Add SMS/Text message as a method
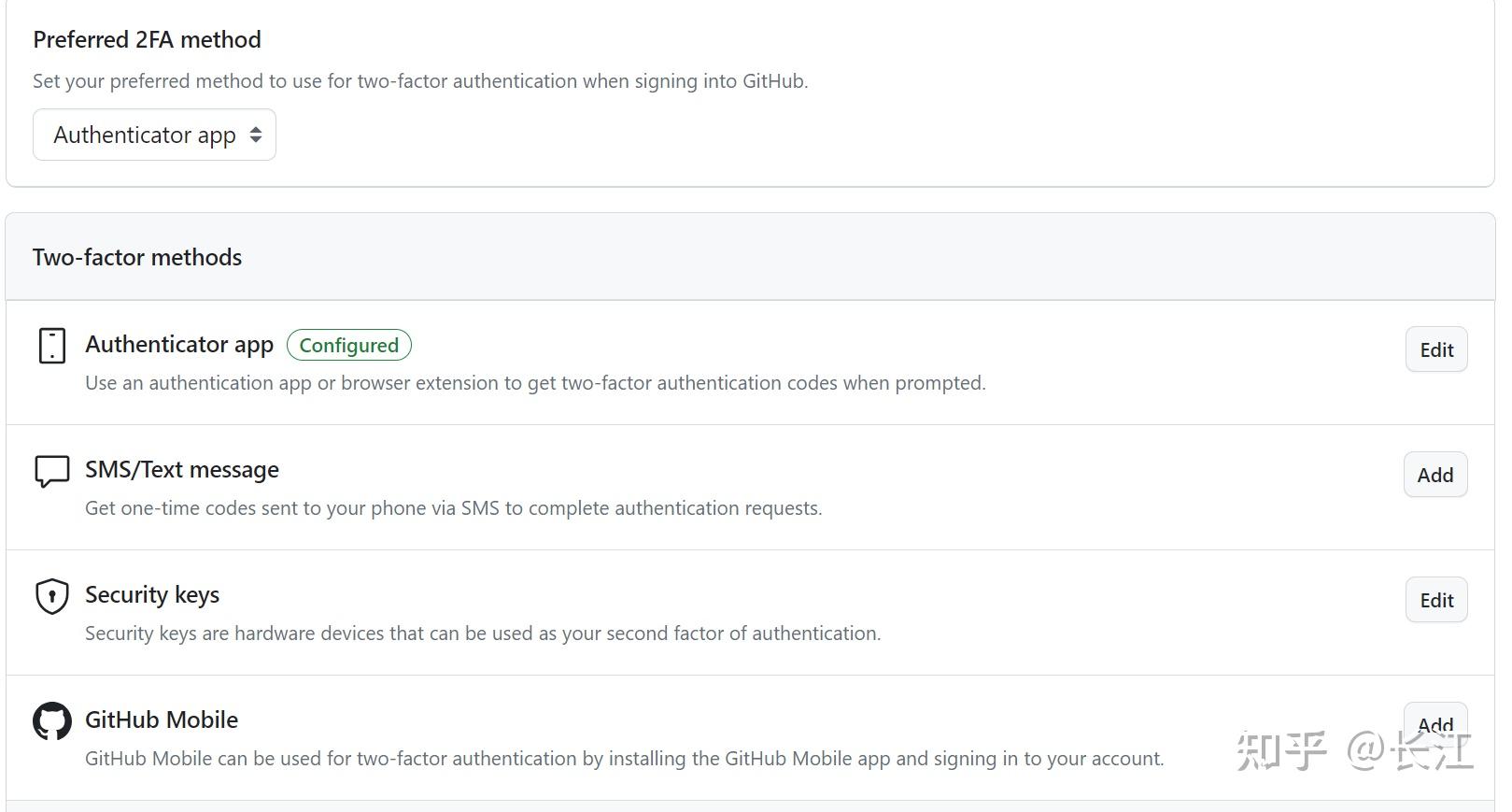 [x=1434, y=475]
